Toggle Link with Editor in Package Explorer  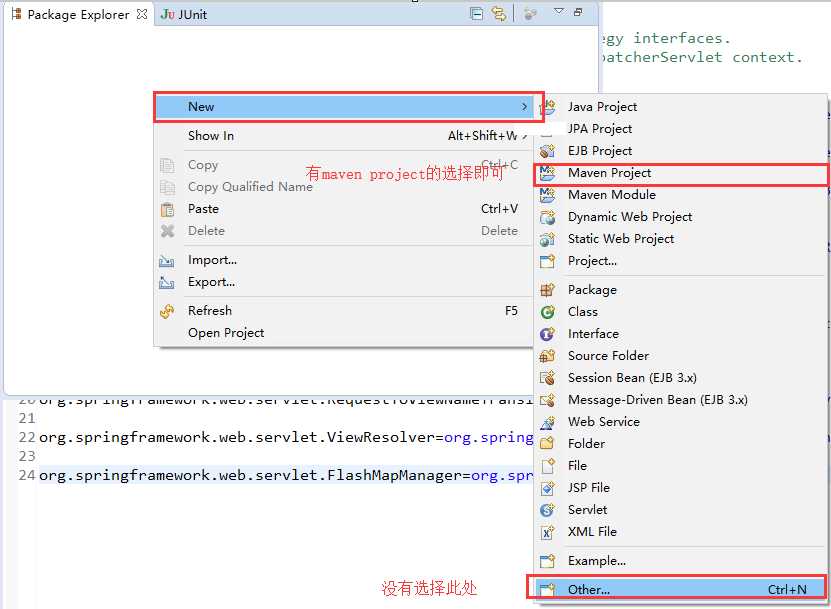pos(499,14)
